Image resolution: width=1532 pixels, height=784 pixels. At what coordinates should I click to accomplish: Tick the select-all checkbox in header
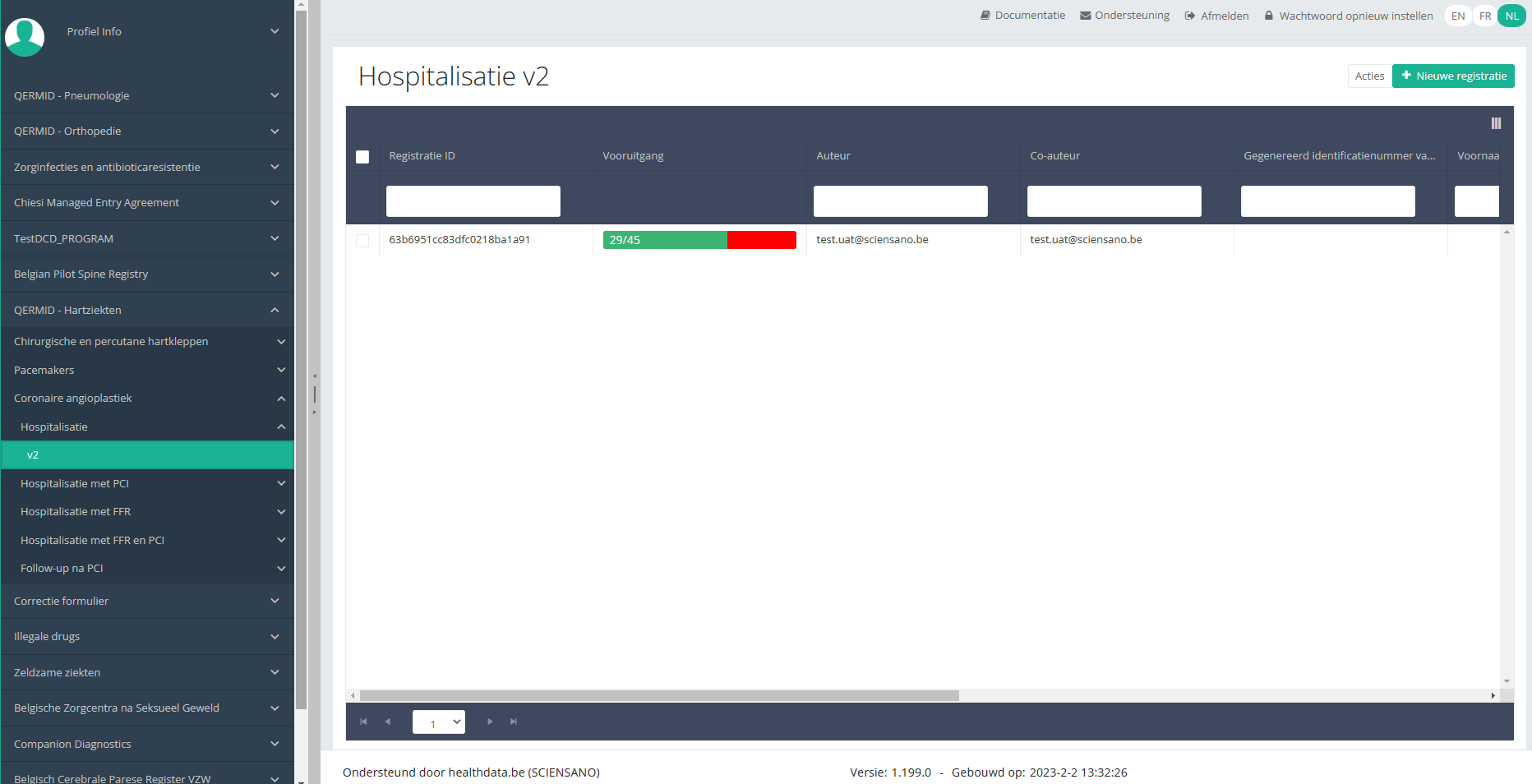coord(362,157)
